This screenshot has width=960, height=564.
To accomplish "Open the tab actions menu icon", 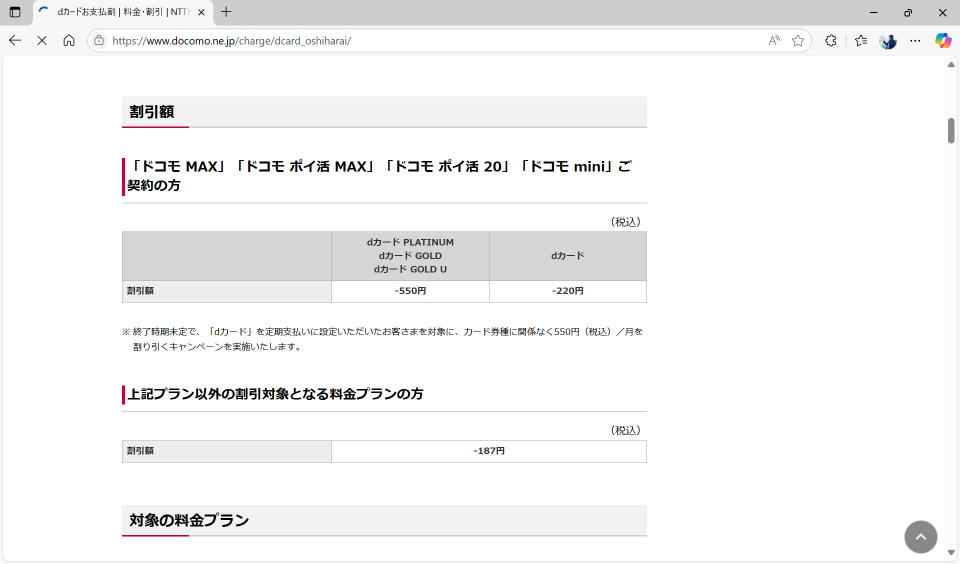I will [15, 12].
